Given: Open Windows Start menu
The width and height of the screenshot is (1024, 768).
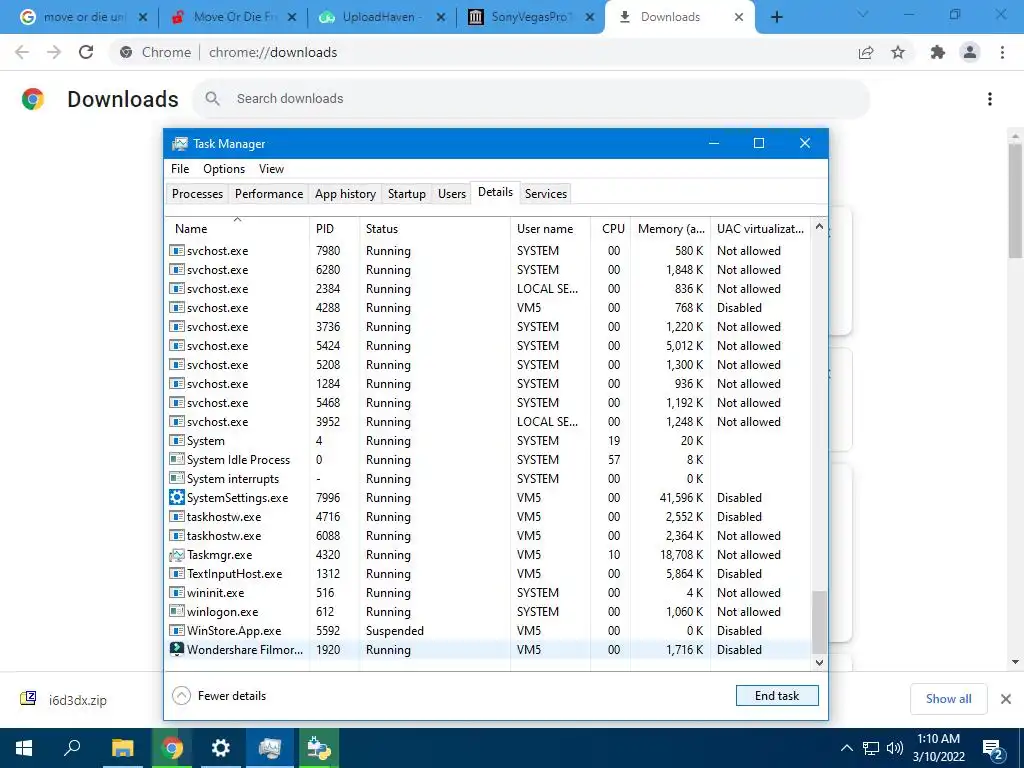Looking at the screenshot, I should point(24,748).
